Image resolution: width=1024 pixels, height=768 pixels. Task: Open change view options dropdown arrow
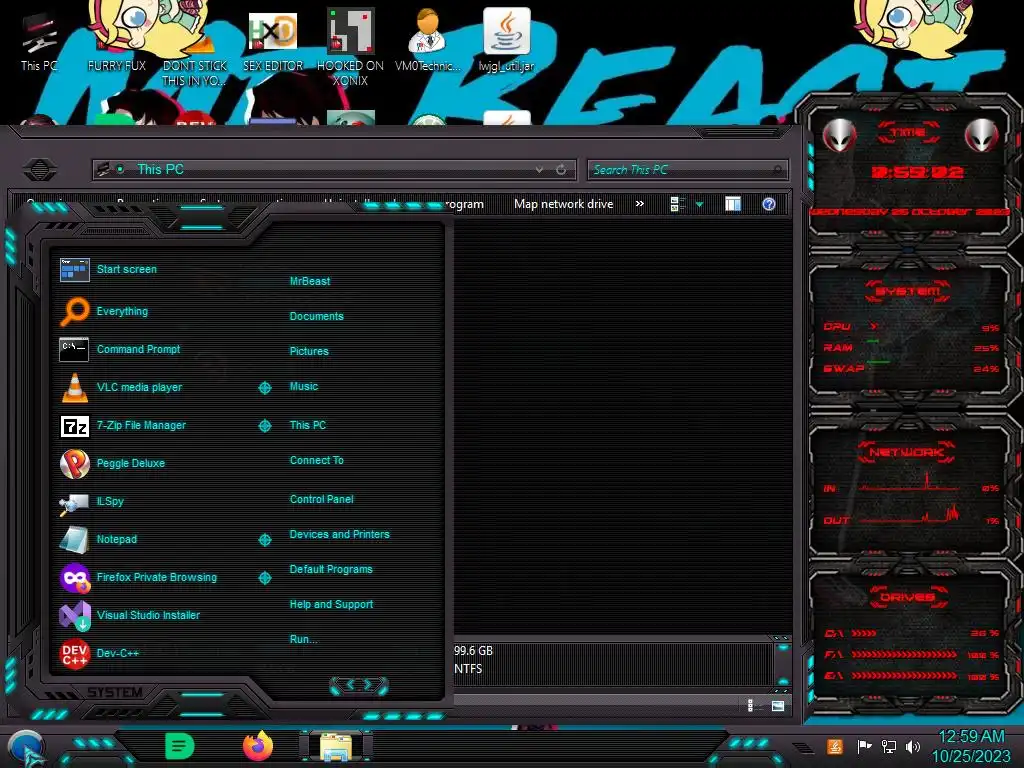click(x=699, y=204)
